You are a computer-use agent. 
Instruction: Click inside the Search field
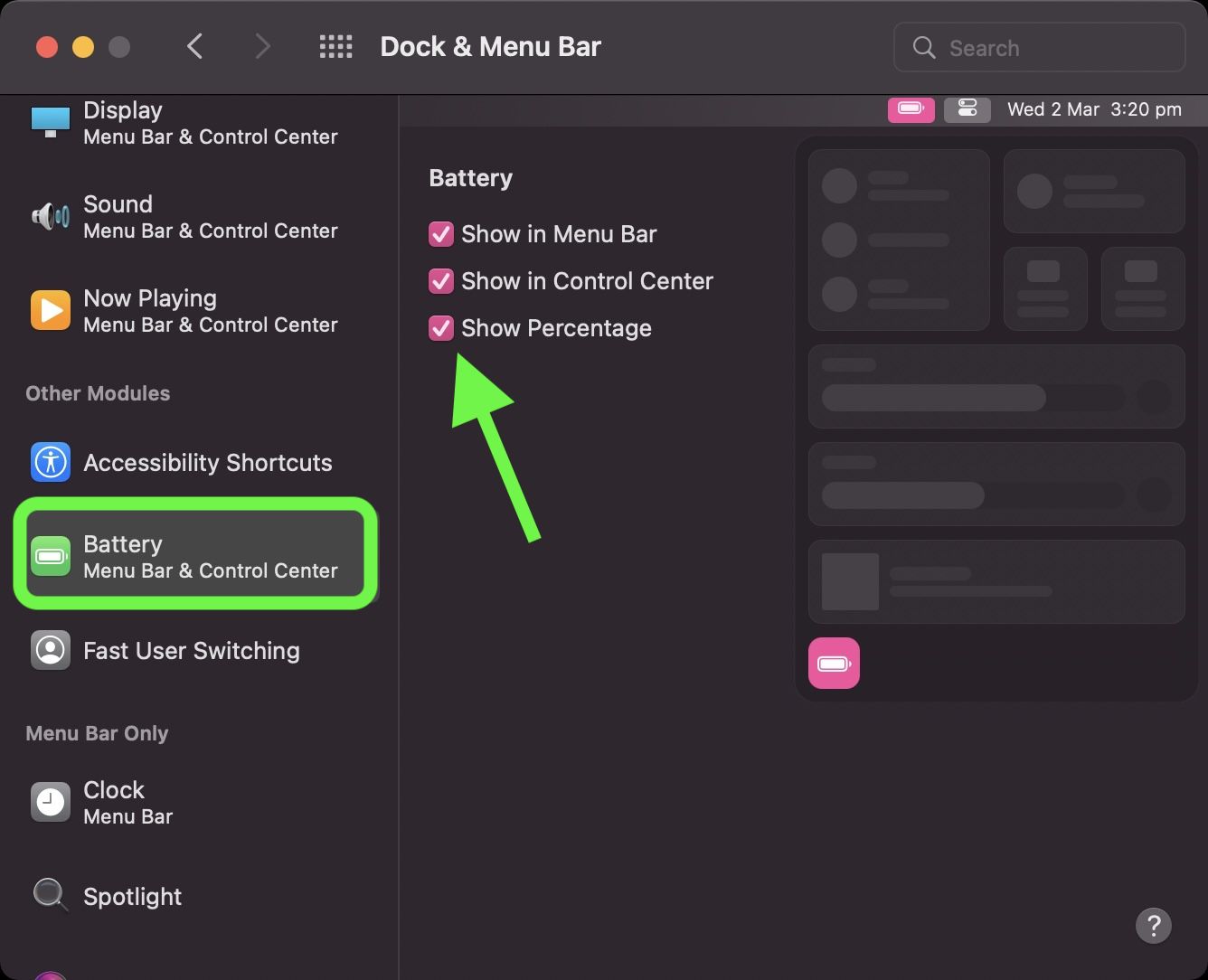(x=1038, y=47)
